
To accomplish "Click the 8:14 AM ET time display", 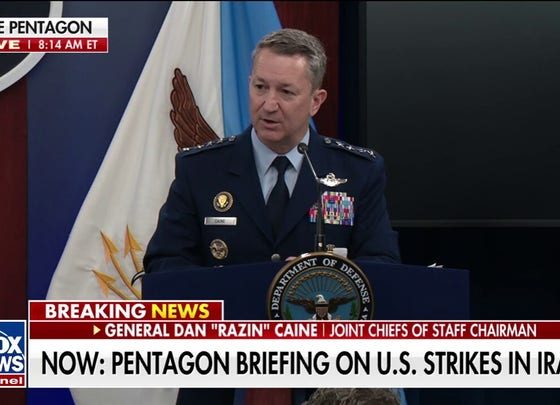I will coord(68,45).
